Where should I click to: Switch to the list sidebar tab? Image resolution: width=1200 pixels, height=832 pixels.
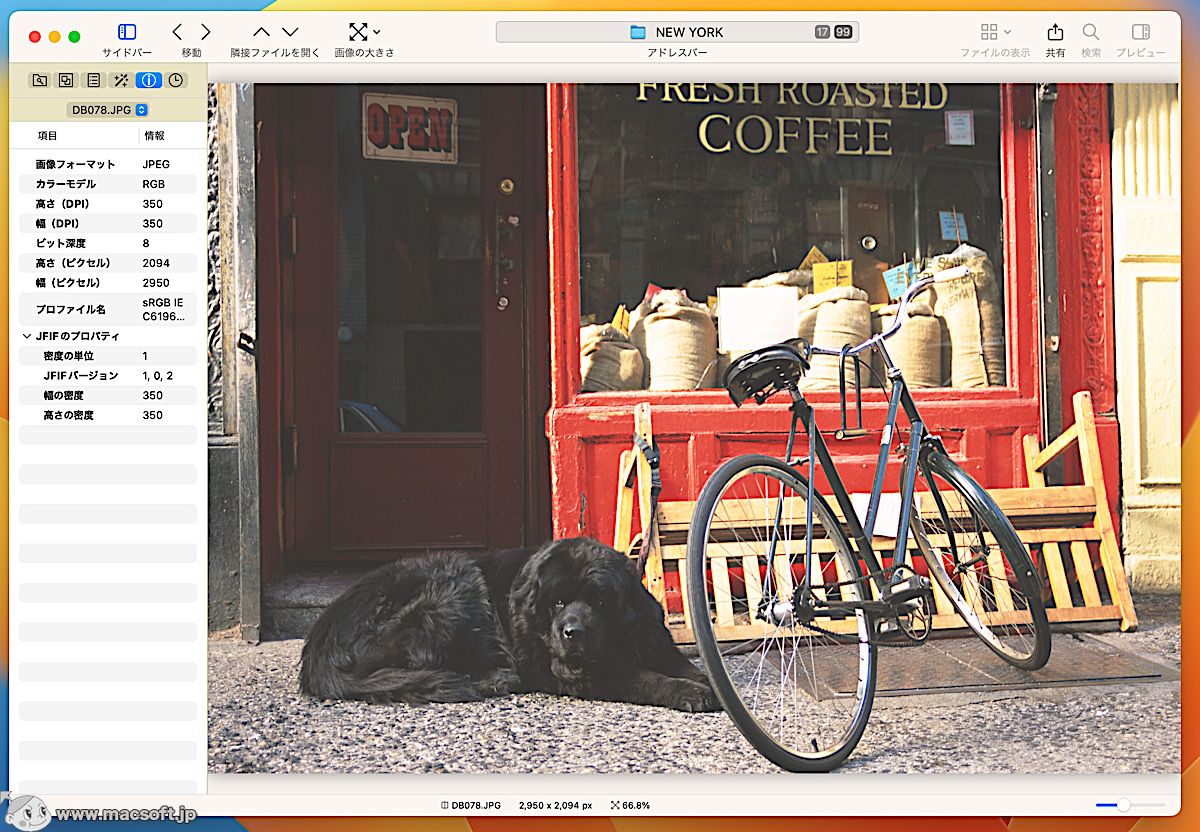[93, 80]
